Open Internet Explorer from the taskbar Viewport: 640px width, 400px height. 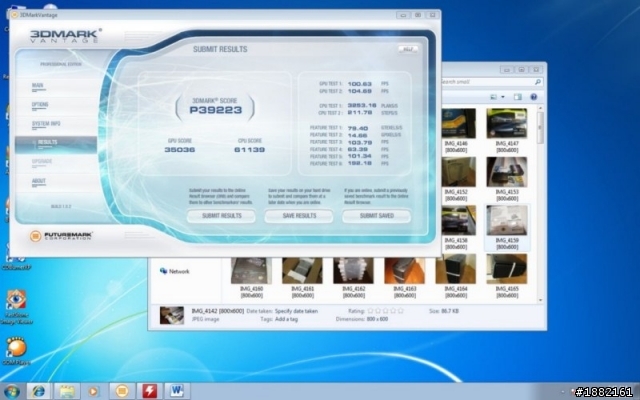pos(39,391)
